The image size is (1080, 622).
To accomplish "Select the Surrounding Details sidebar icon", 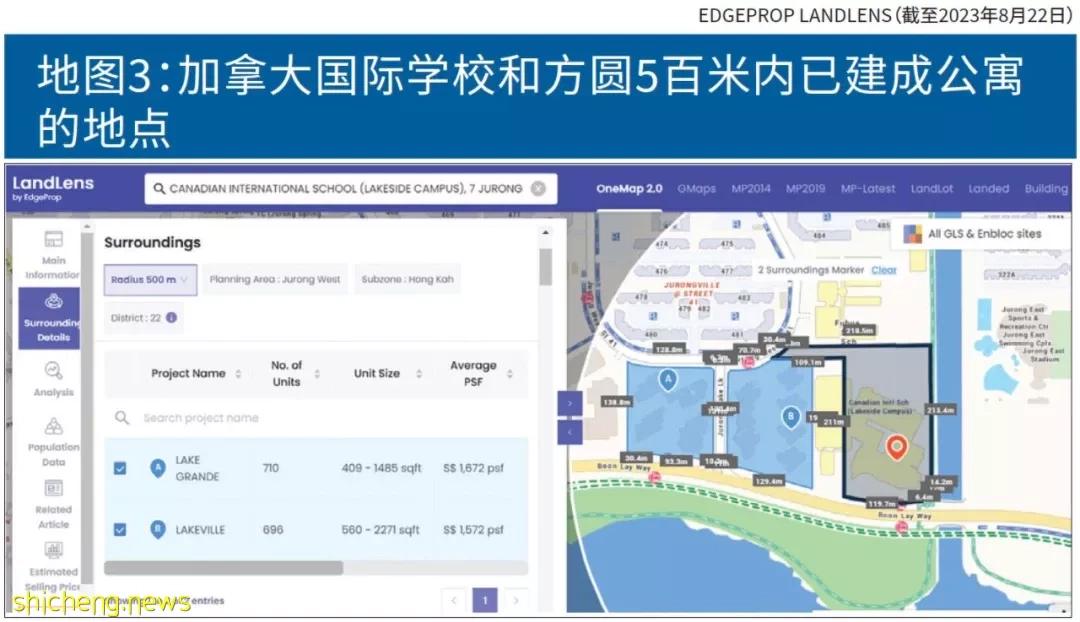I will (53, 301).
